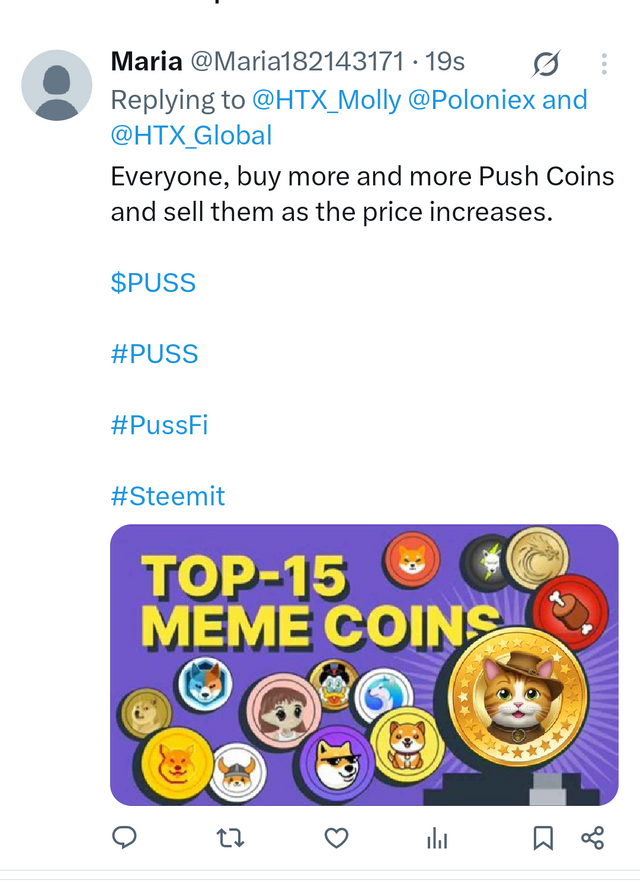Click the reply speech bubble icon
640x885 pixels.
[124, 837]
